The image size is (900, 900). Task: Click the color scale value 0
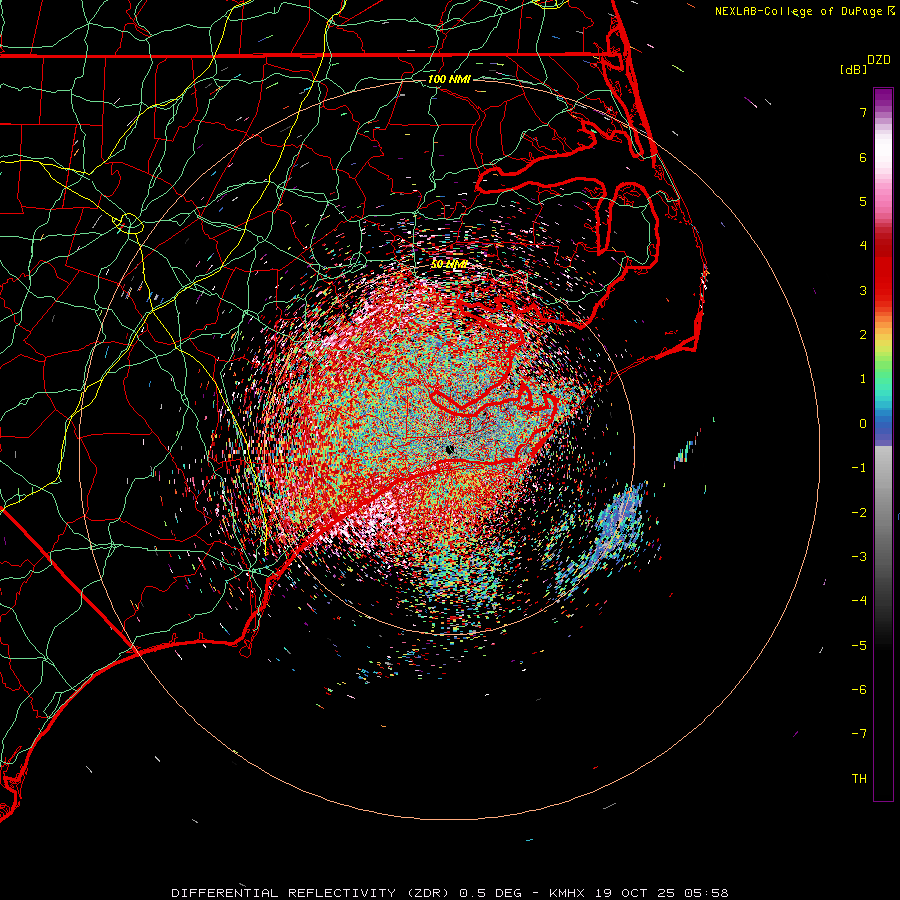[863, 424]
